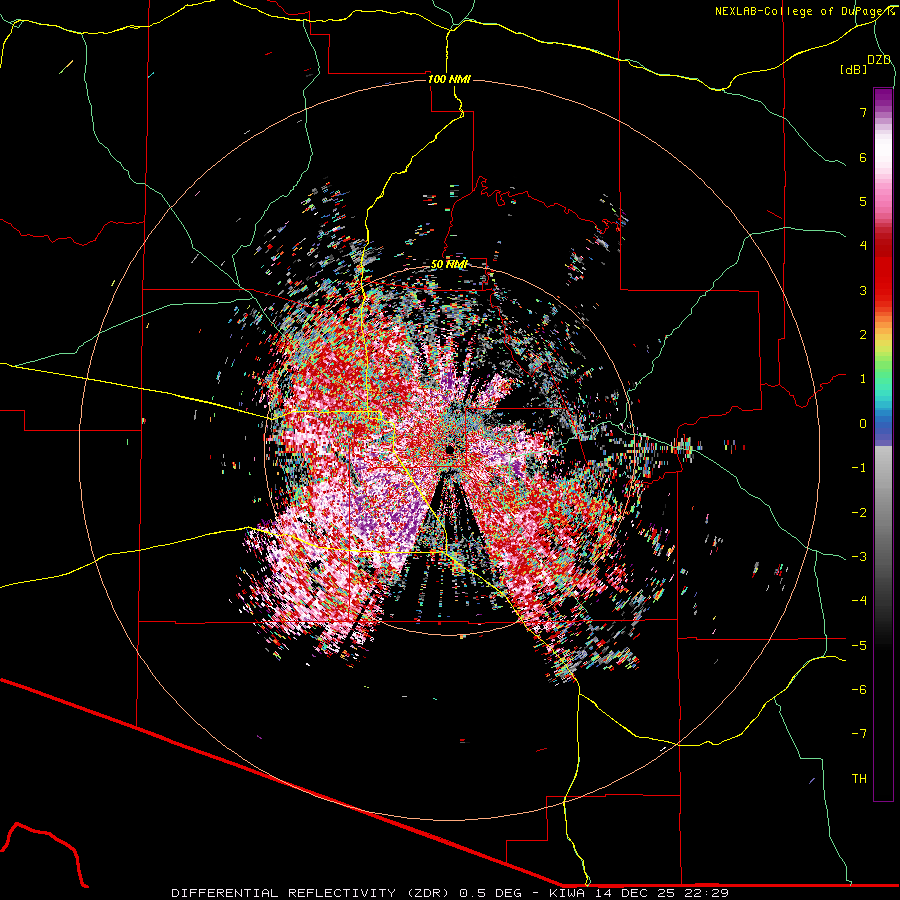The width and height of the screenshot is (900, 900).
Task: Click the black radar site dot at the center
Action: pyautogui.click(x=449, y=449)
